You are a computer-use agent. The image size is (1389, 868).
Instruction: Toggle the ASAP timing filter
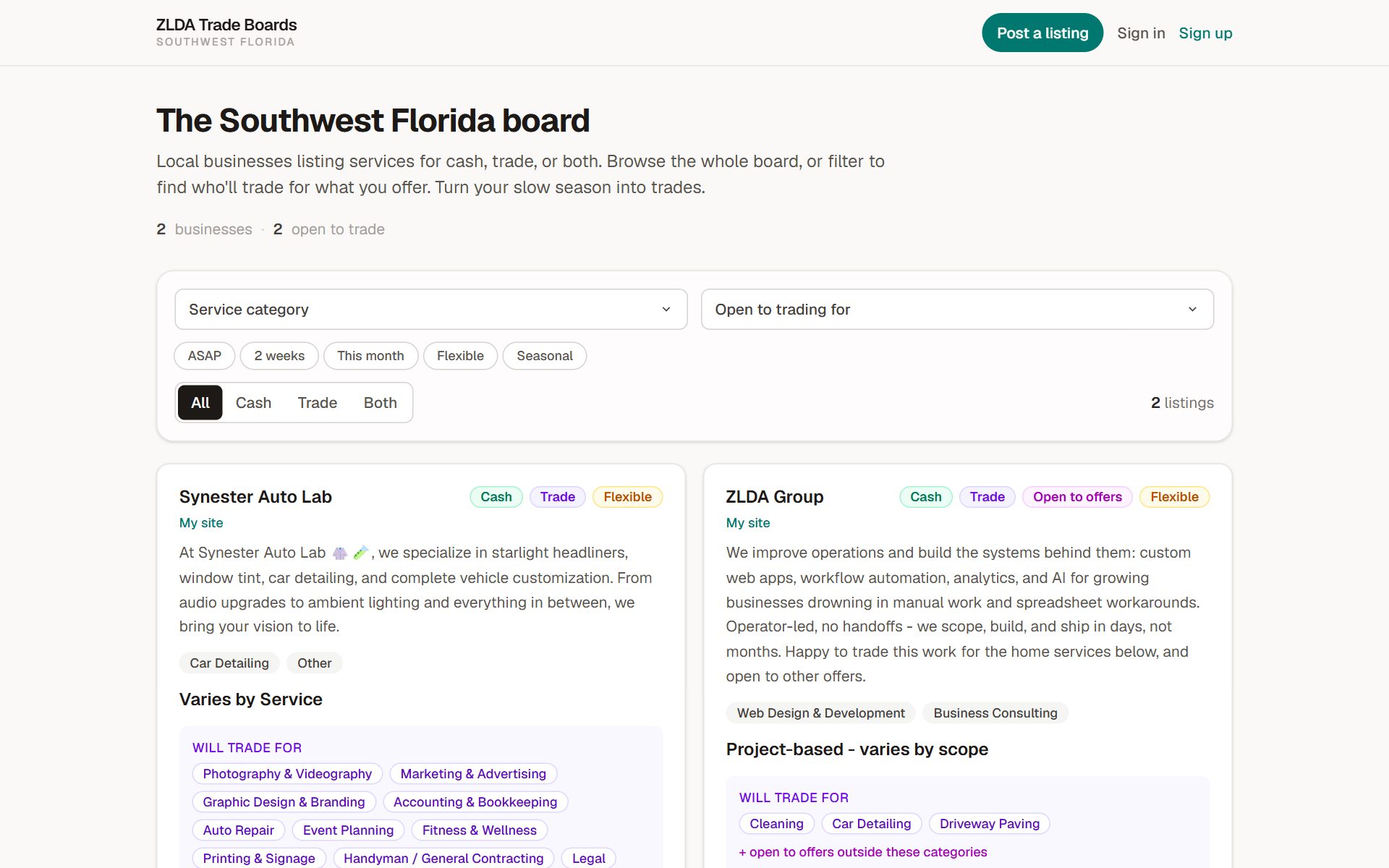205,356
